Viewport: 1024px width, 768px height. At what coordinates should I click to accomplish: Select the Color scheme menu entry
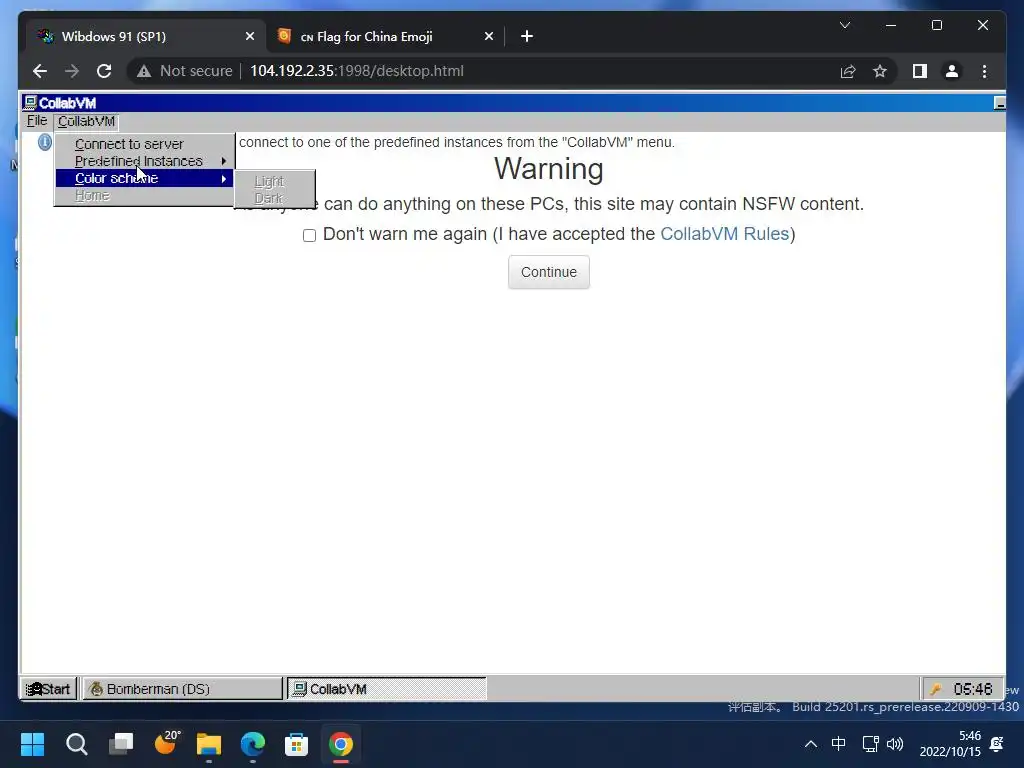coord(144,178)
